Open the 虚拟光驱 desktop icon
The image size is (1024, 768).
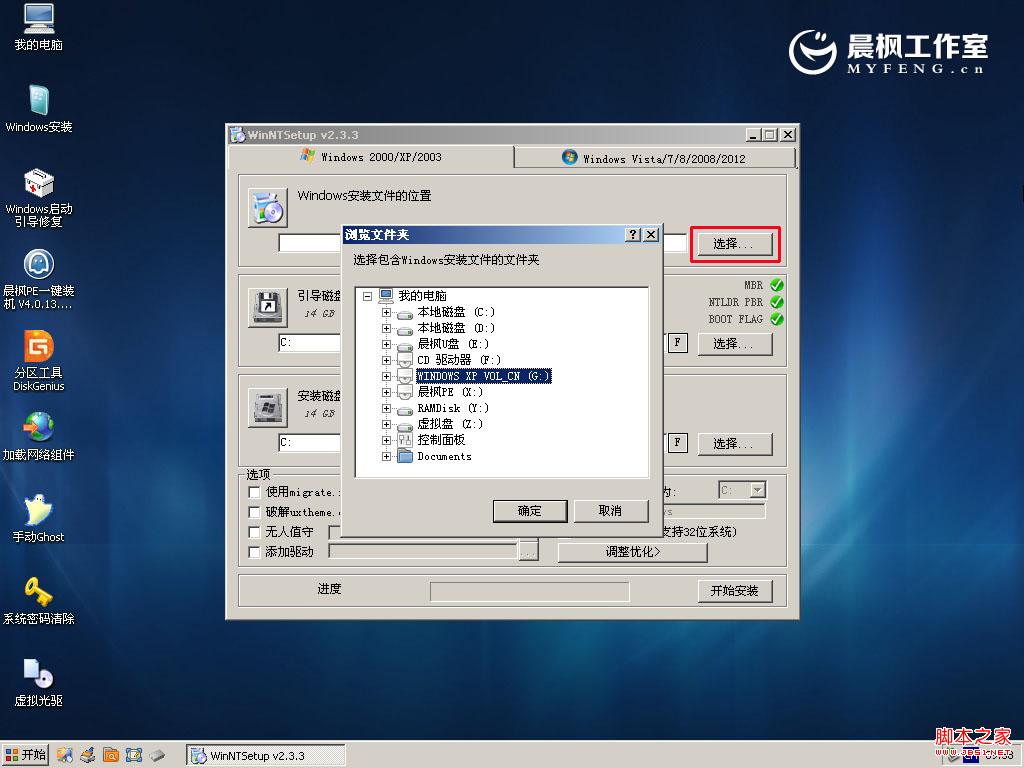pyautogui.click(x=39, y=682)
